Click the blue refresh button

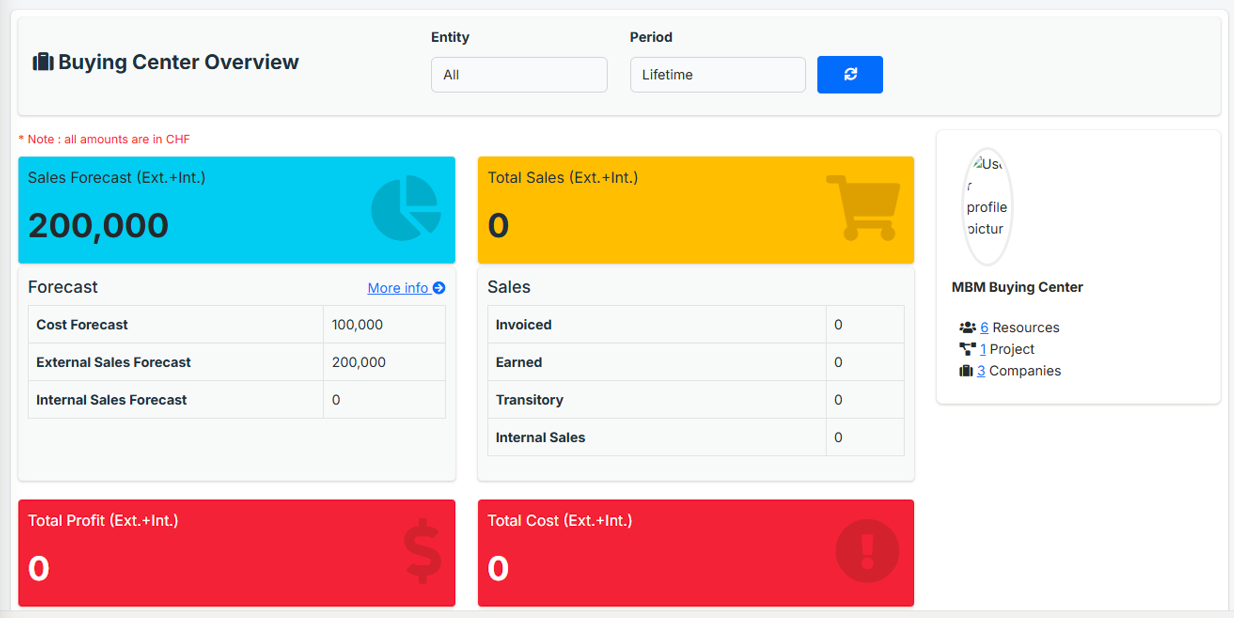click(849, 75)
